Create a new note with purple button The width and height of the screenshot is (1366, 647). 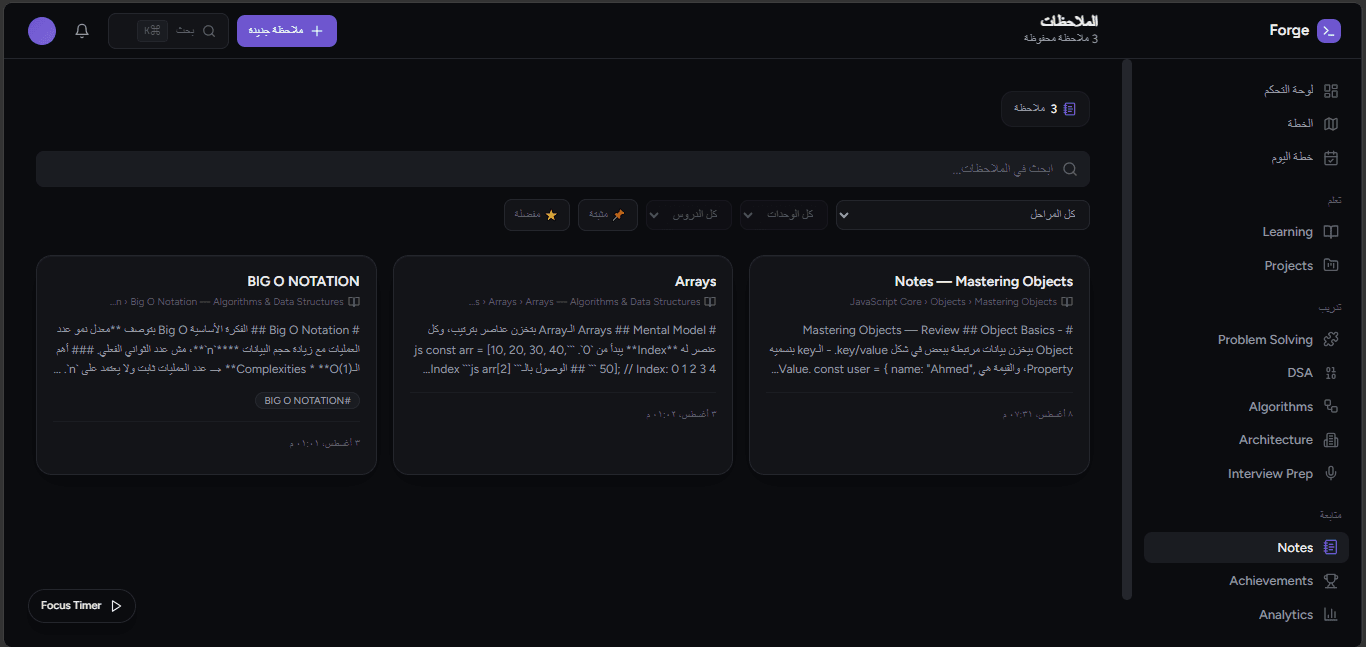click(x=287, y=31)
